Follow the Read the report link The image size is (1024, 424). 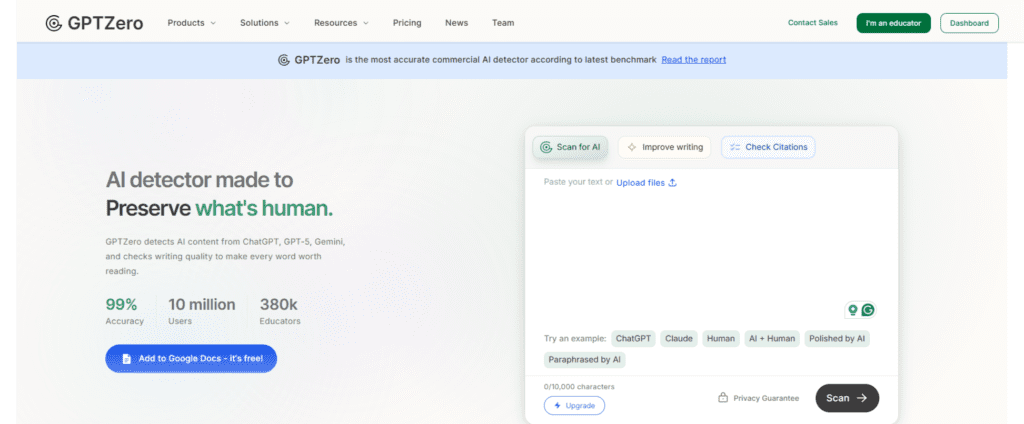point(693,59)
